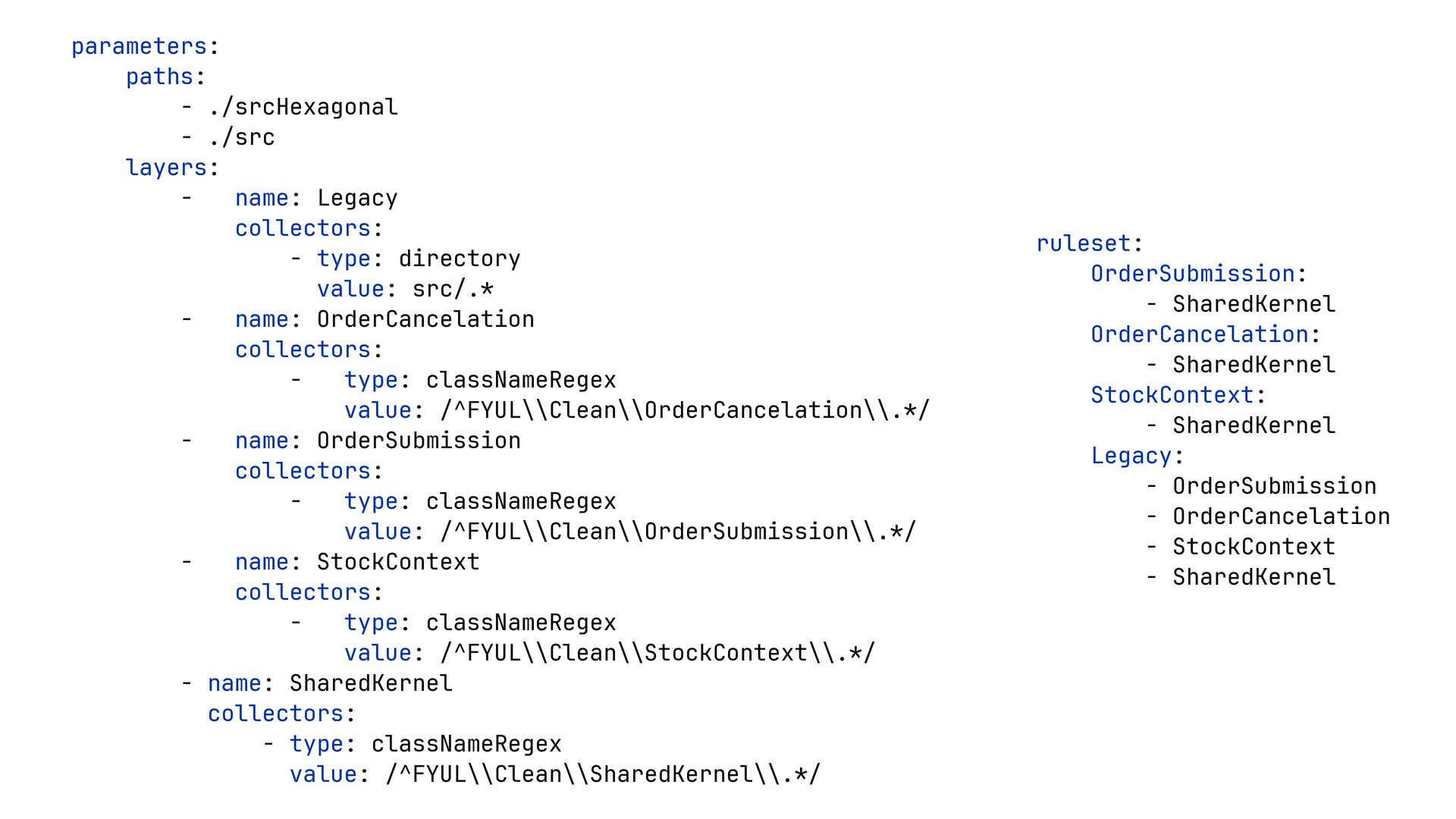Click the SharedKernel regex pattern value

602,775
